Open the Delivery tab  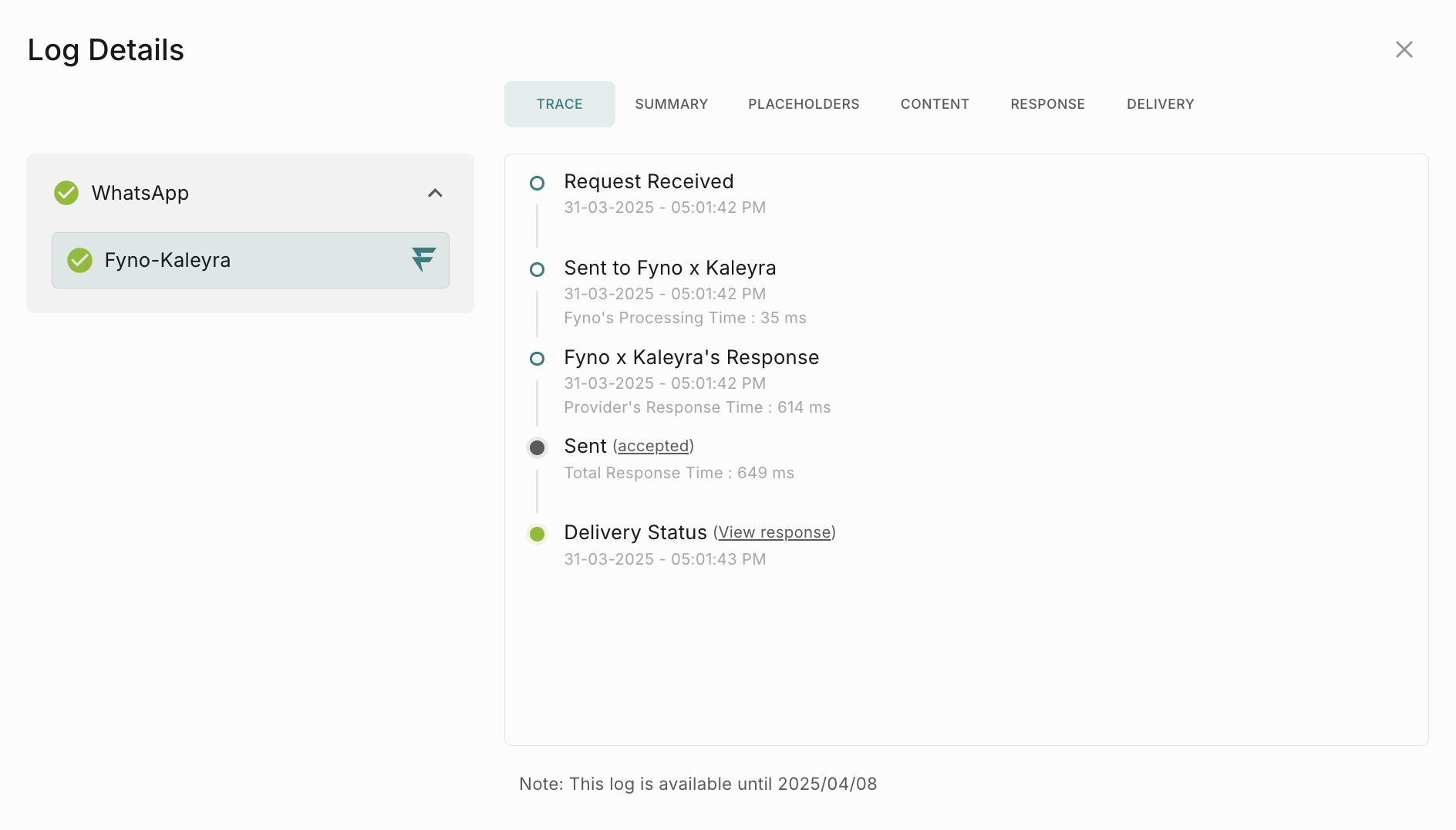tap(1160, 104)
